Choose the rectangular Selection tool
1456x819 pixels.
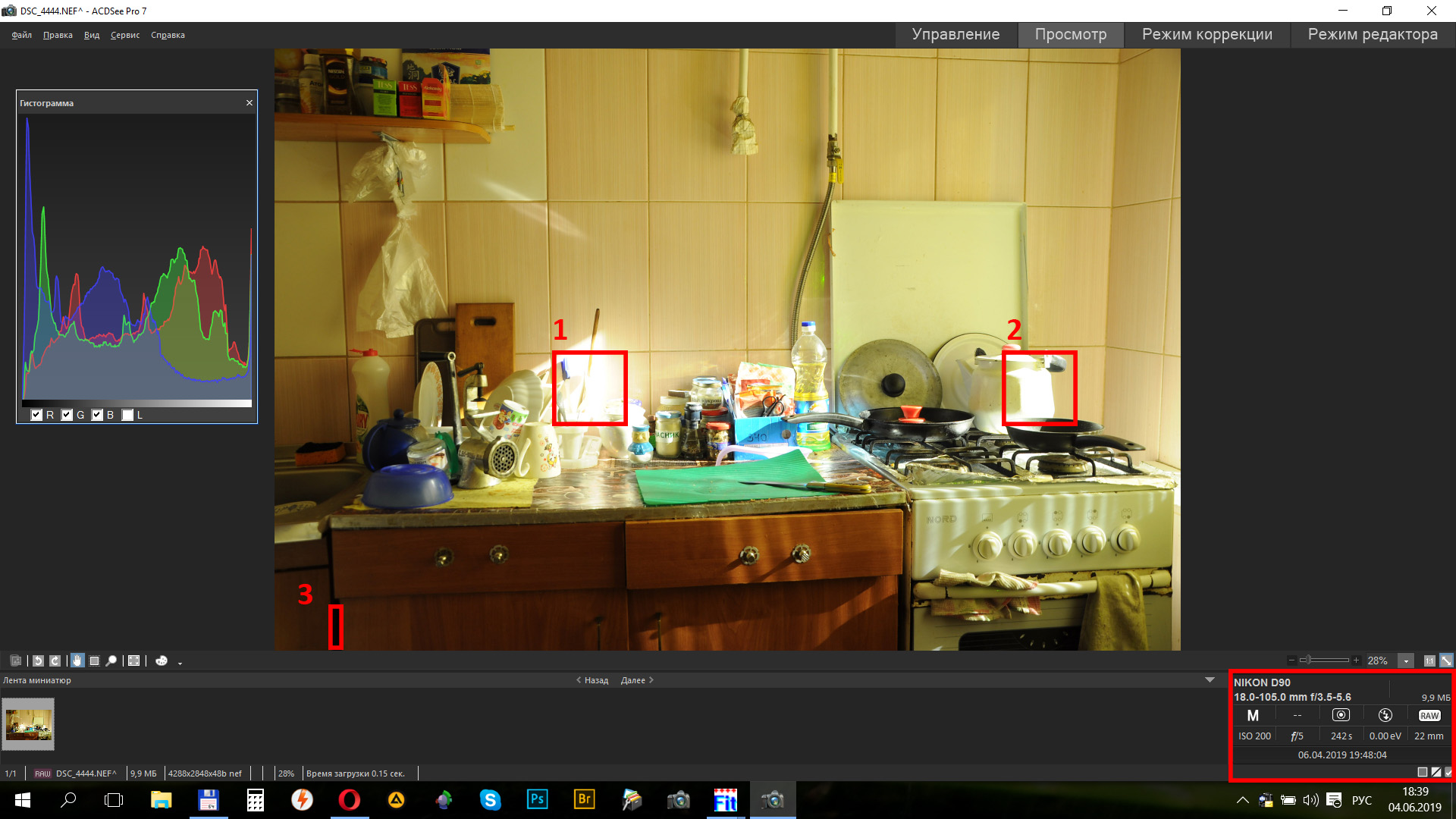point(94,661)
